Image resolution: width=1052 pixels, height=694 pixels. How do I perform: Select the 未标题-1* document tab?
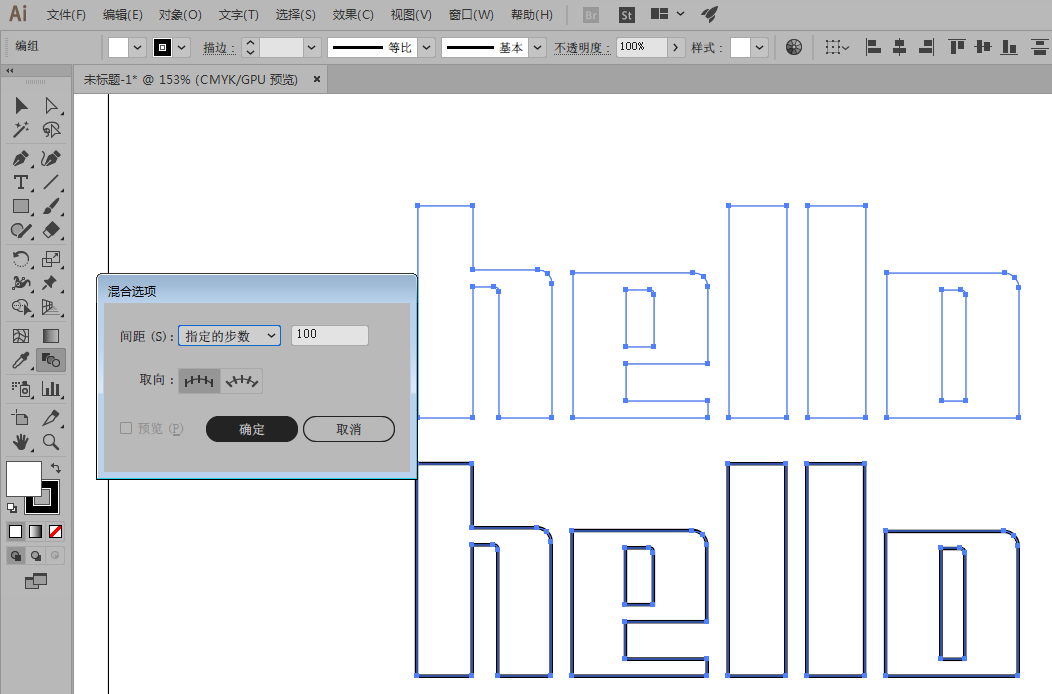click(191, 80)
